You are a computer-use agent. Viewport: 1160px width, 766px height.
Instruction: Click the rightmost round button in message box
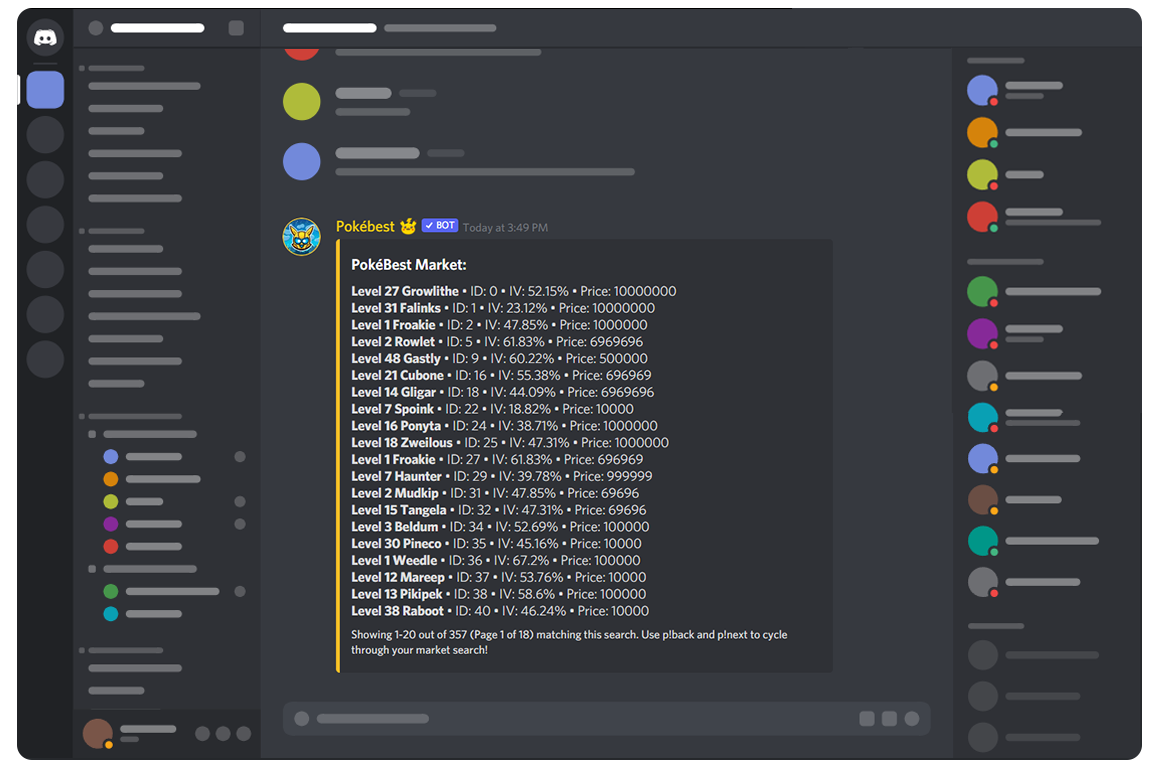coord(912,718)
